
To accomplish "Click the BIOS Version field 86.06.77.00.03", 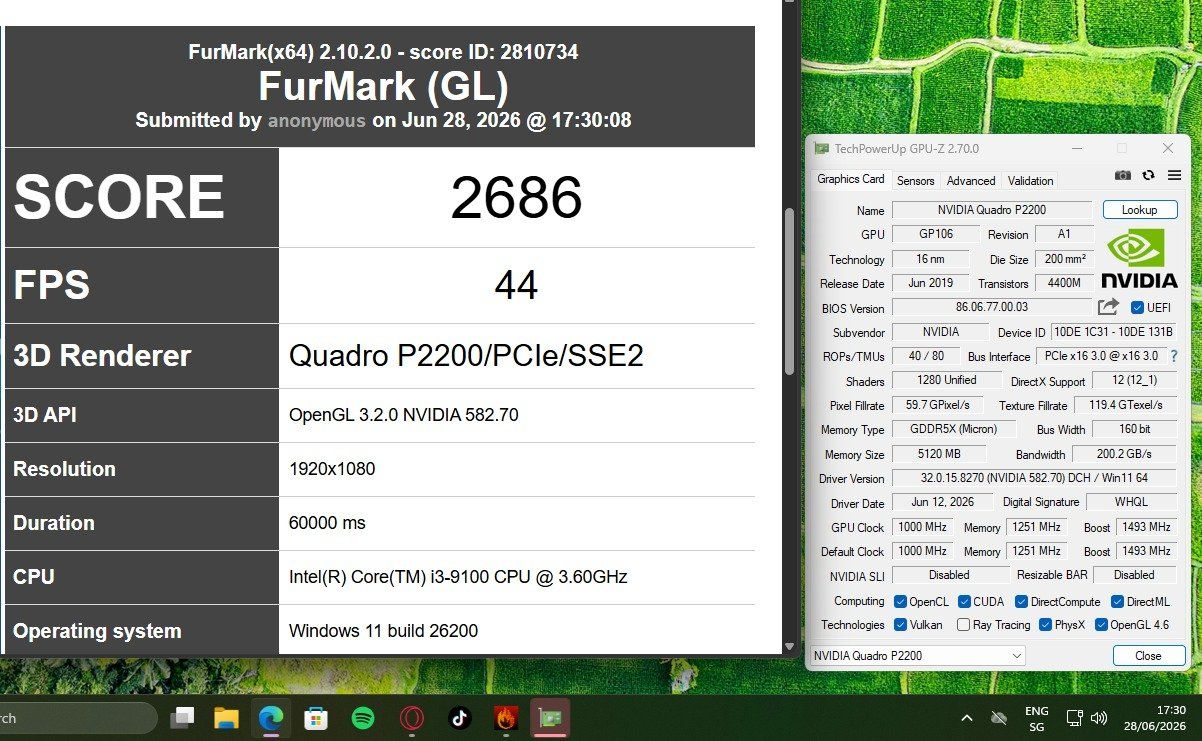I will (992, 307).
